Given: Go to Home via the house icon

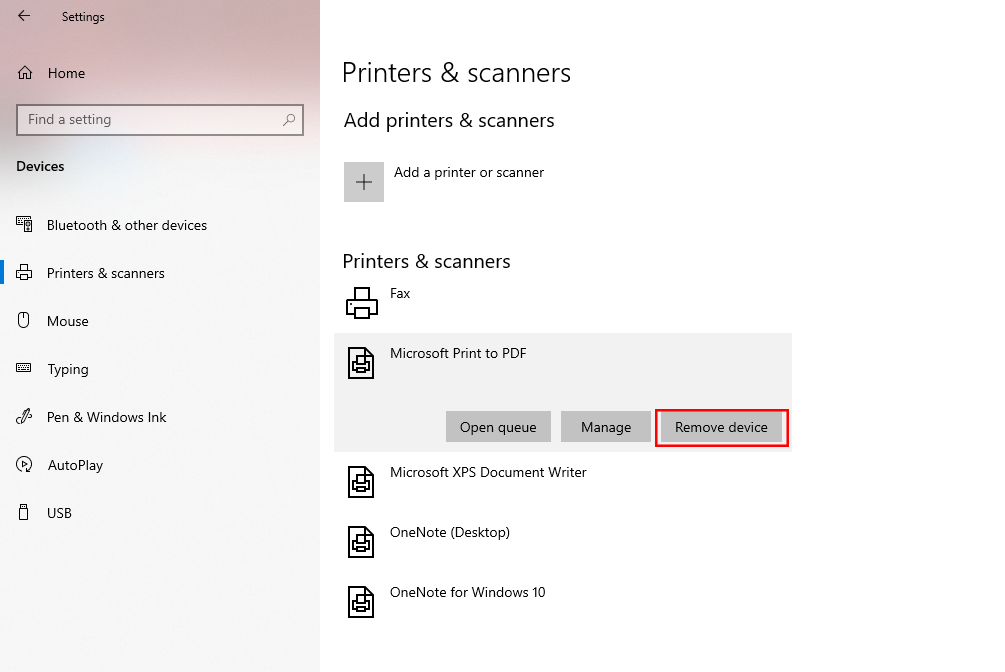Looking at the screenshot, I should 25,73.
